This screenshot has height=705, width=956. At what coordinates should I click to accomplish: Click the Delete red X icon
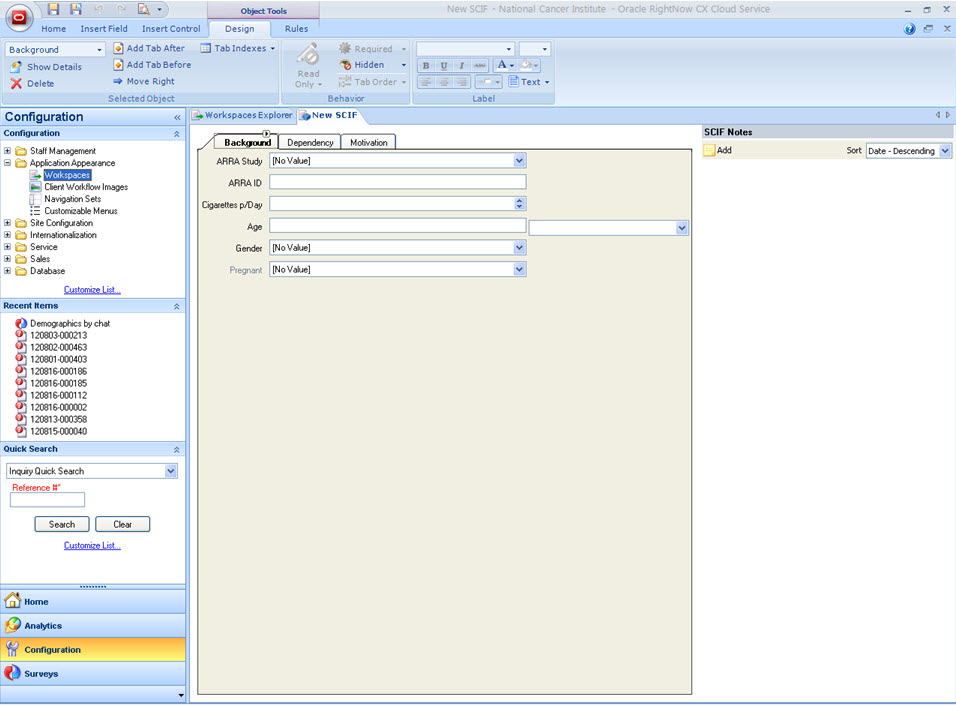pyautogui.click(x=16, y=84)
